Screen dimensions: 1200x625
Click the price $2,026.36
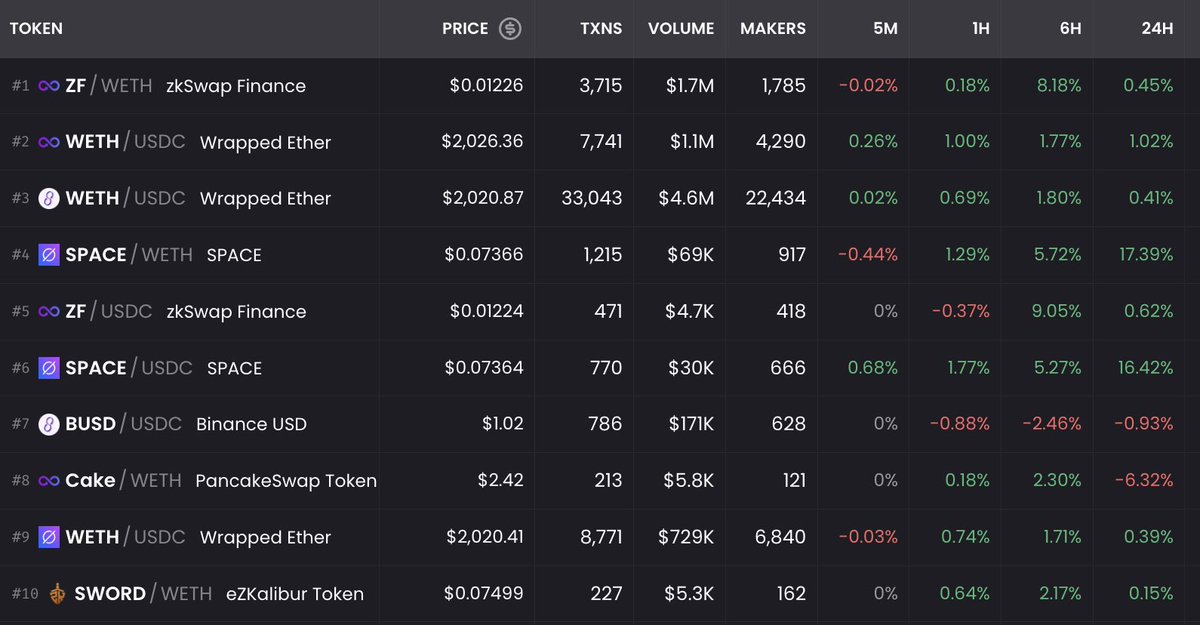tap(482, 142)
